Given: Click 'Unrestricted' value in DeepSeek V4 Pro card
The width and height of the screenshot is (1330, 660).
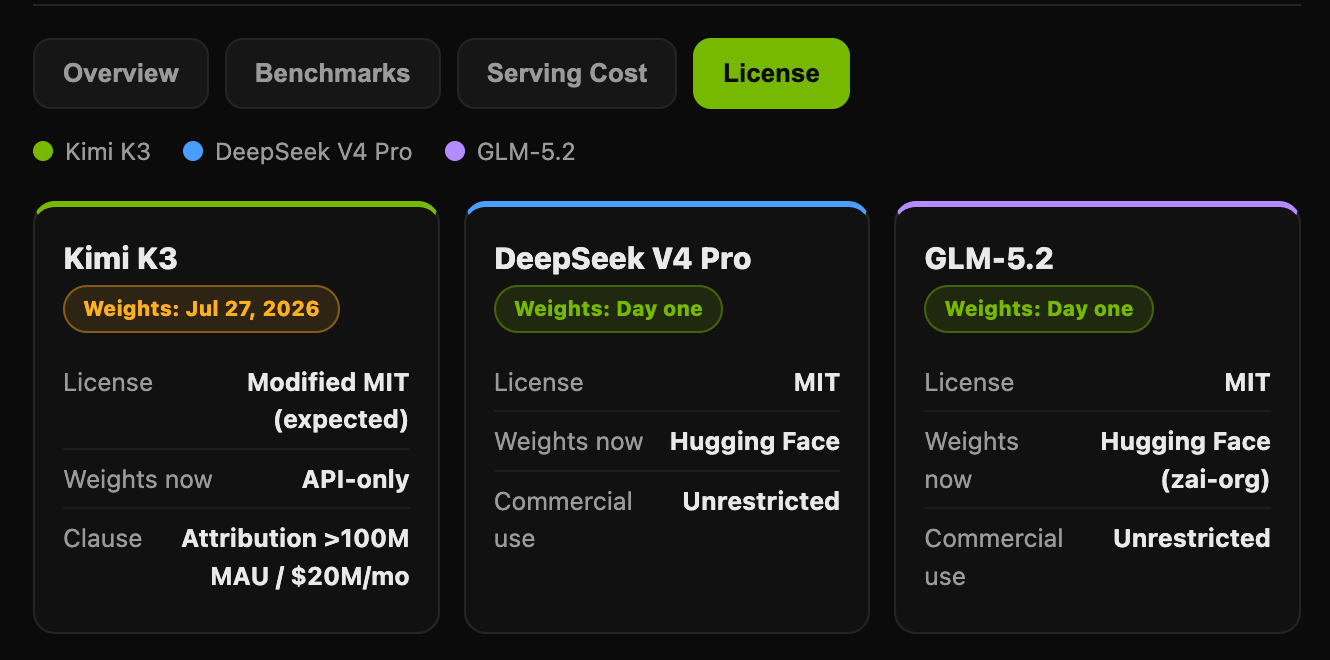Looking at the screenshot, I should [761, 501].
